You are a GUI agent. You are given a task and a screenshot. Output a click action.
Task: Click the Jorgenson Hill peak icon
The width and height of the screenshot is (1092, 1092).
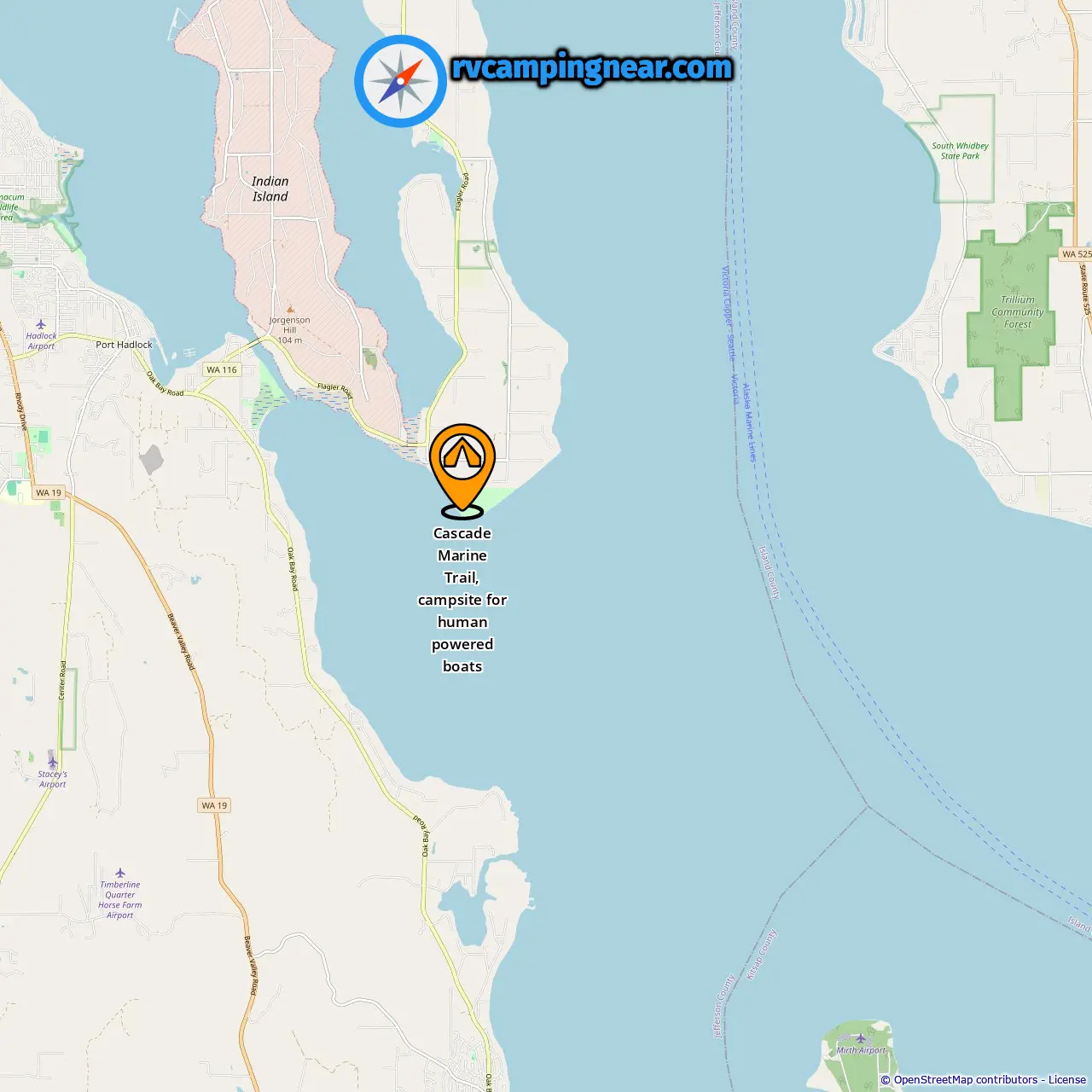[290, 310]
